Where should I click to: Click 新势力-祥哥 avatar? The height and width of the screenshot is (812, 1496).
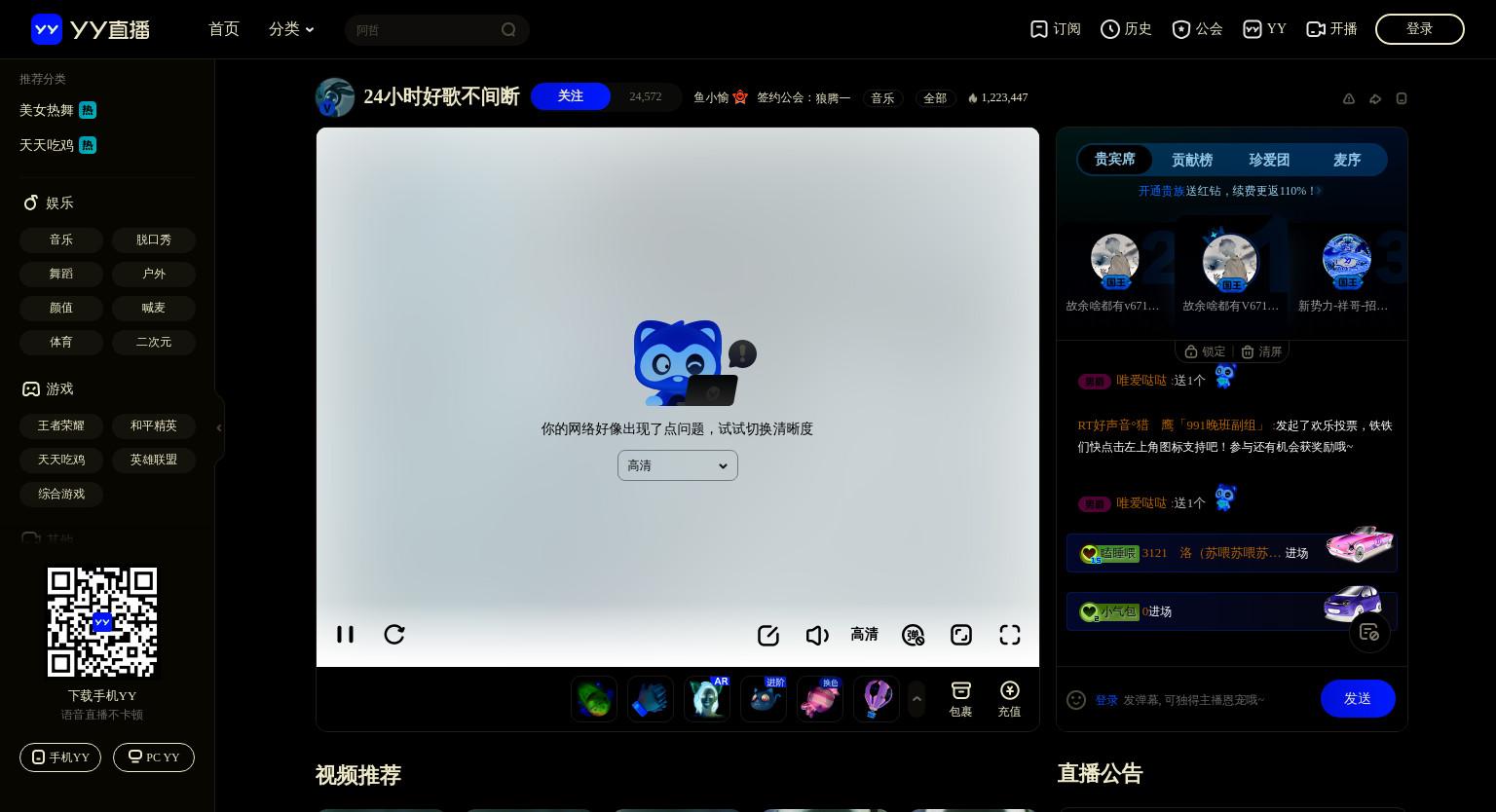(1346, 261)
